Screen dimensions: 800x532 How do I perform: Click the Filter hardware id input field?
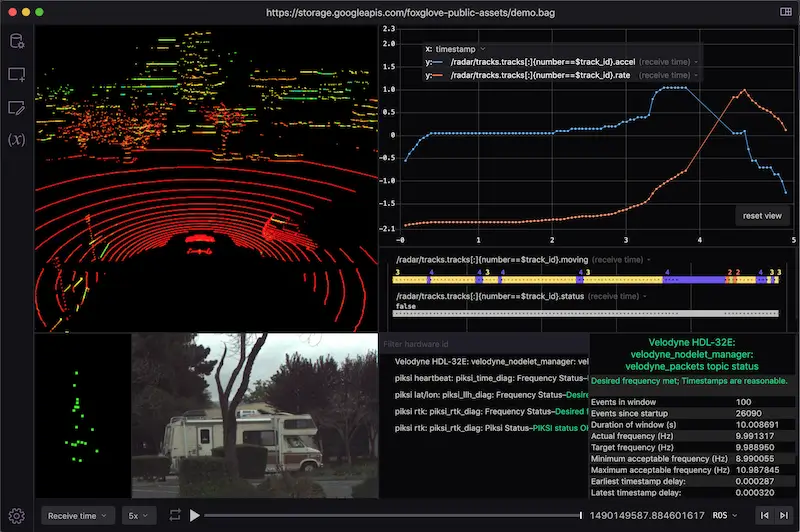click(484, 344)
